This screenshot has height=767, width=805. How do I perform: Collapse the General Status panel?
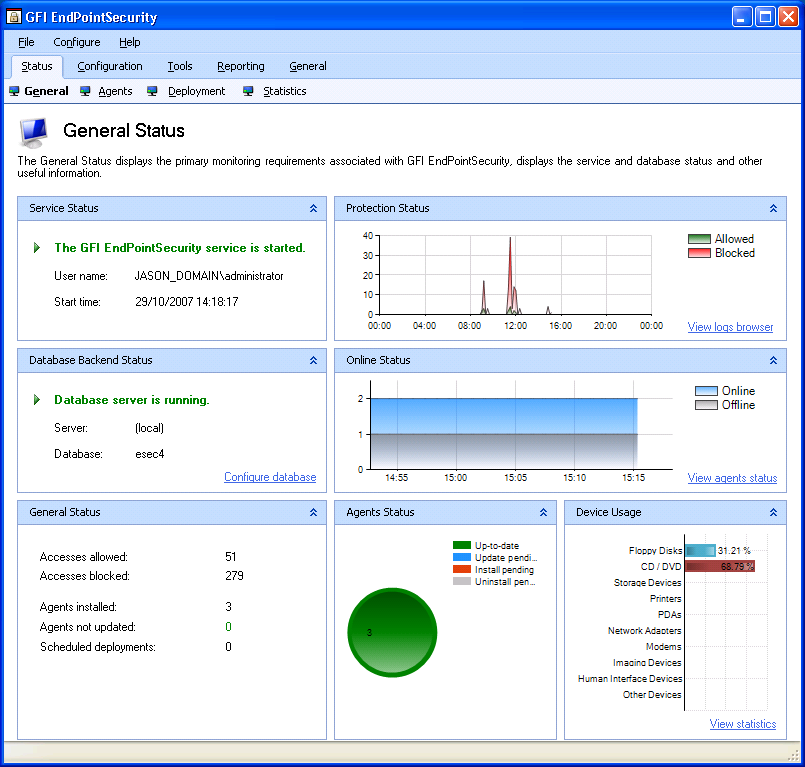pyautogui.click(x=314, y=512)
